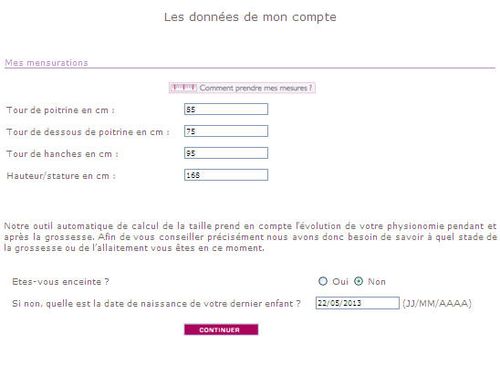
Task: Click the 'Hauteur/stature en cm' label
Action: click(61, 176)
